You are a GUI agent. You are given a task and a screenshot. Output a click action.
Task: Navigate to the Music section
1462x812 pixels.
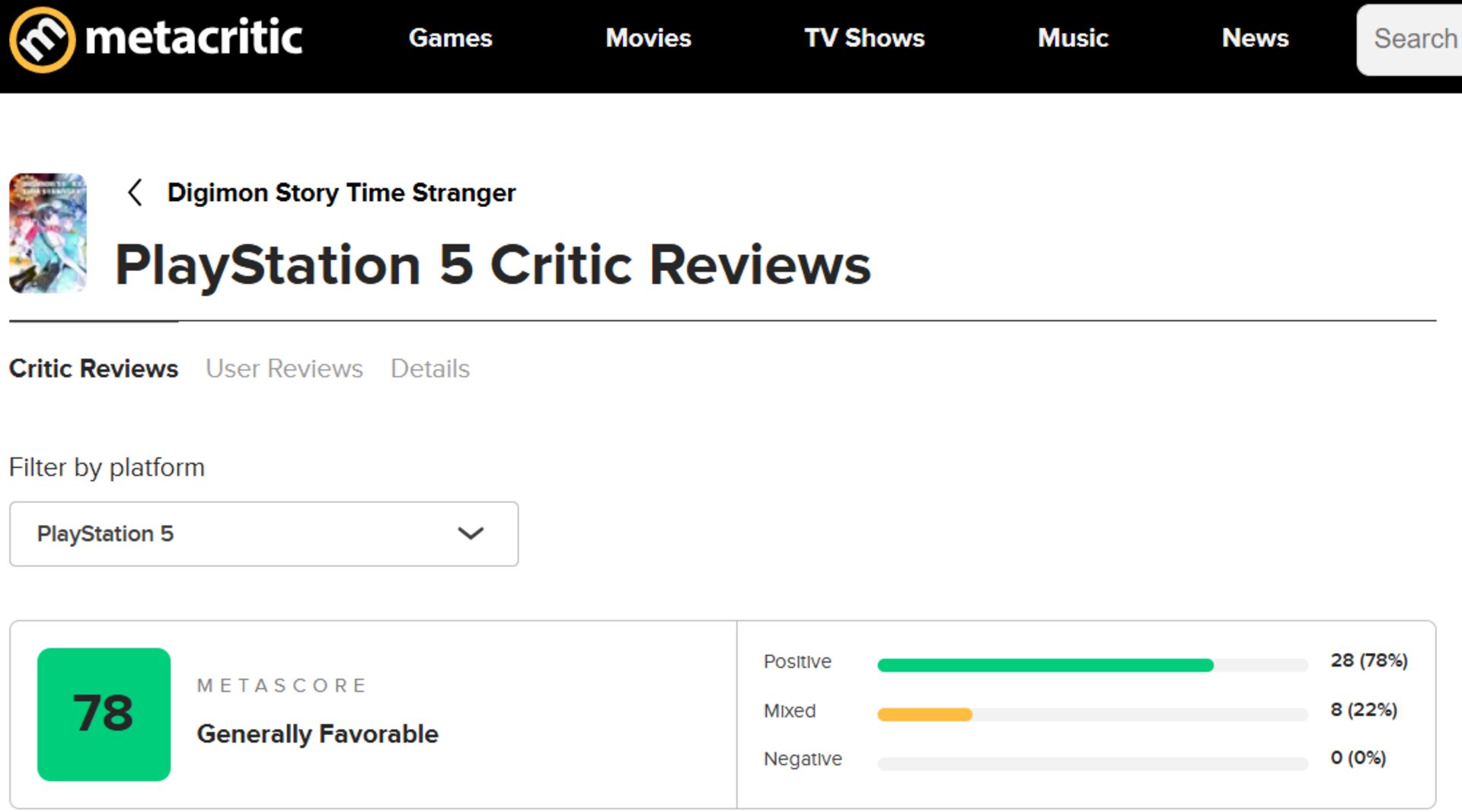(x=1073, y=38)
